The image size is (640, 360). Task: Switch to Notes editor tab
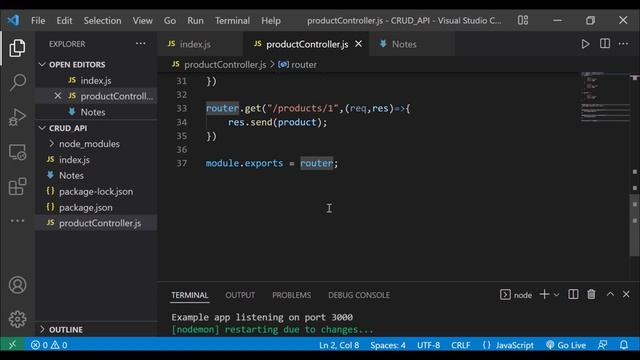coord(411,44)
